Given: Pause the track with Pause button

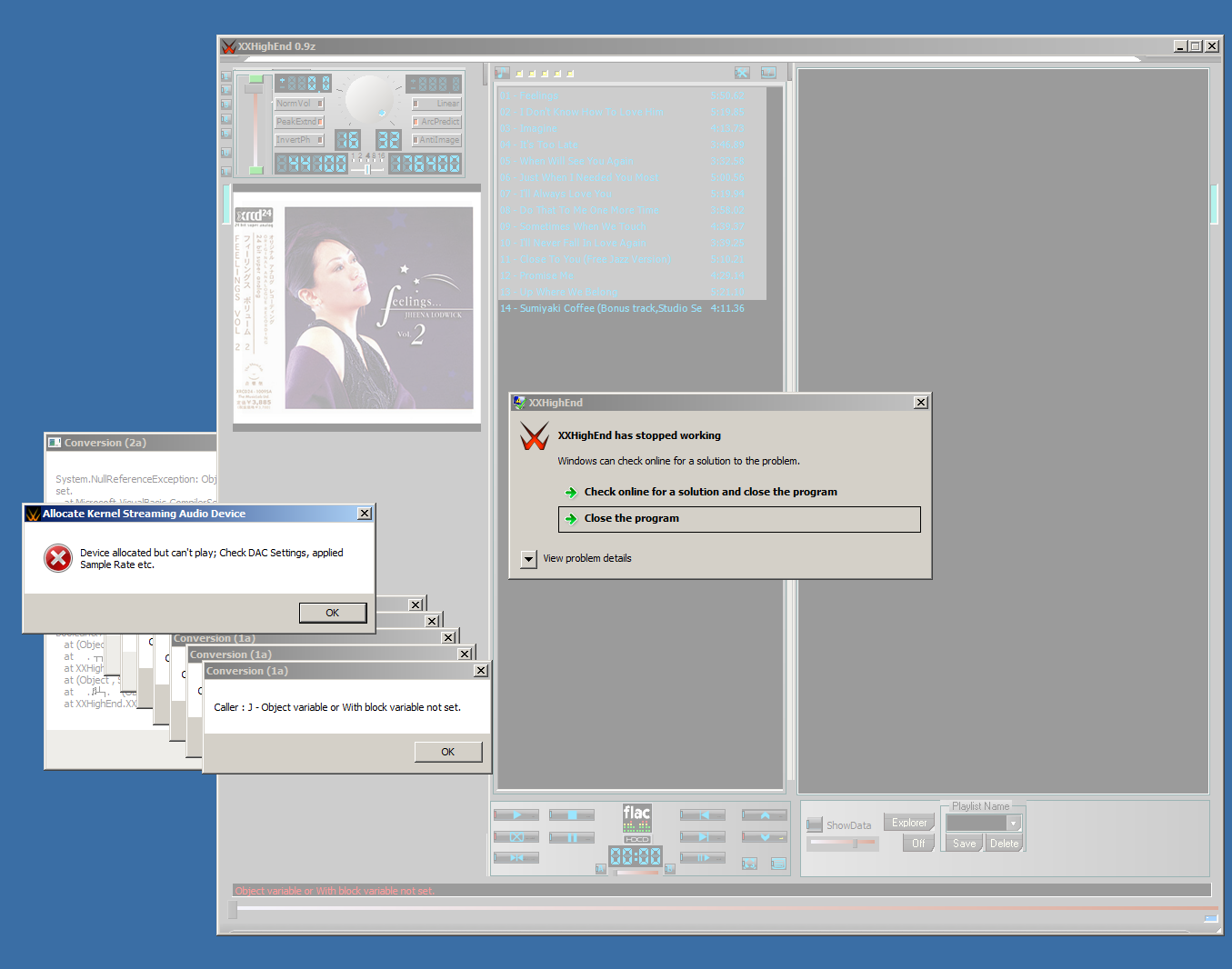Looking at the screenshot, I should (572, 837).
